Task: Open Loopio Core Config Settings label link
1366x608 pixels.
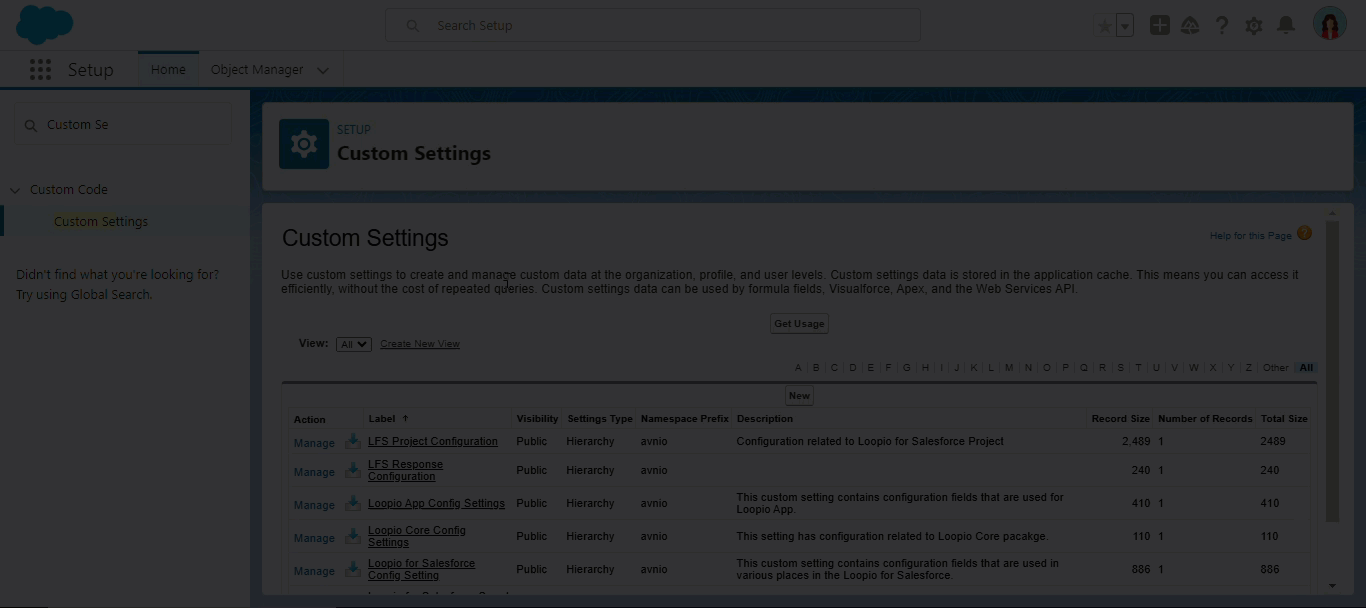Action: (x=417, y=536)
